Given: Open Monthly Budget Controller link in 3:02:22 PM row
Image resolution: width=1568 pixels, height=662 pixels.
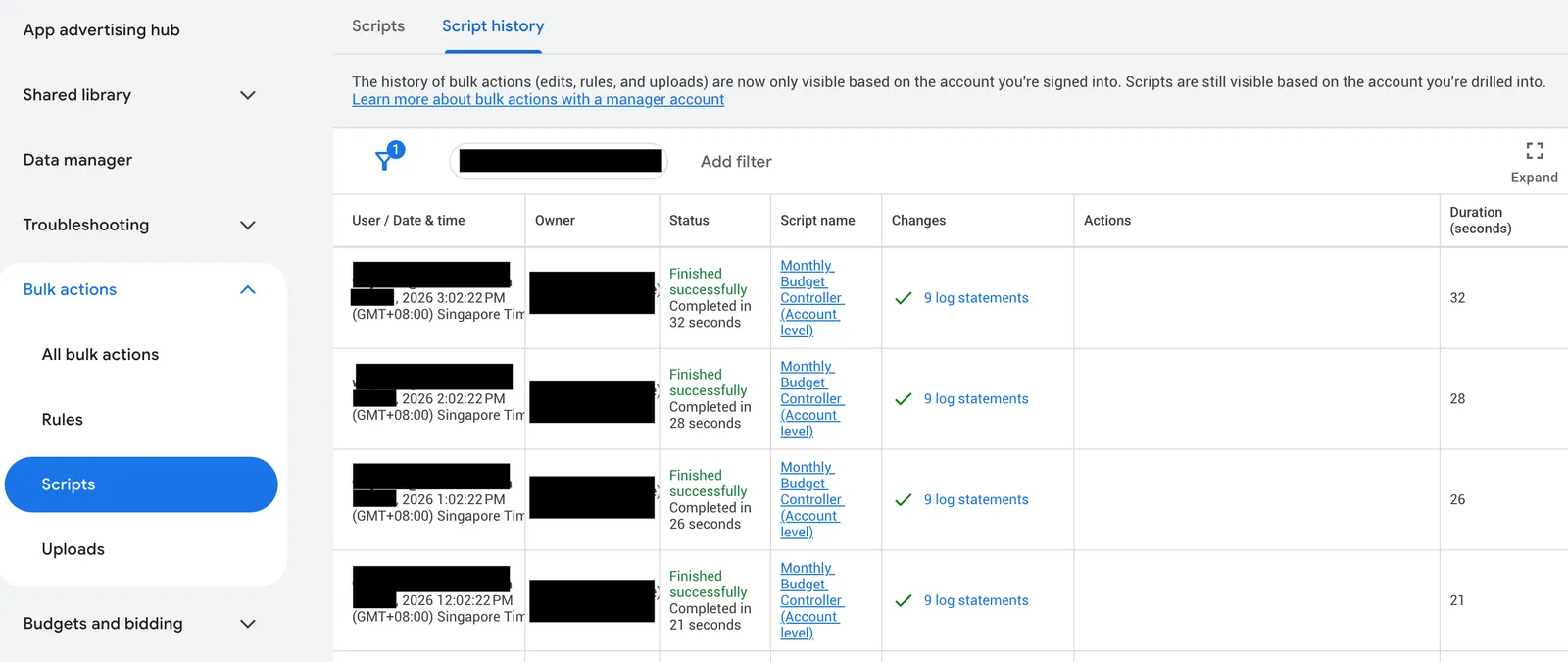Looking at the screenshot, I should coord(811,298).
